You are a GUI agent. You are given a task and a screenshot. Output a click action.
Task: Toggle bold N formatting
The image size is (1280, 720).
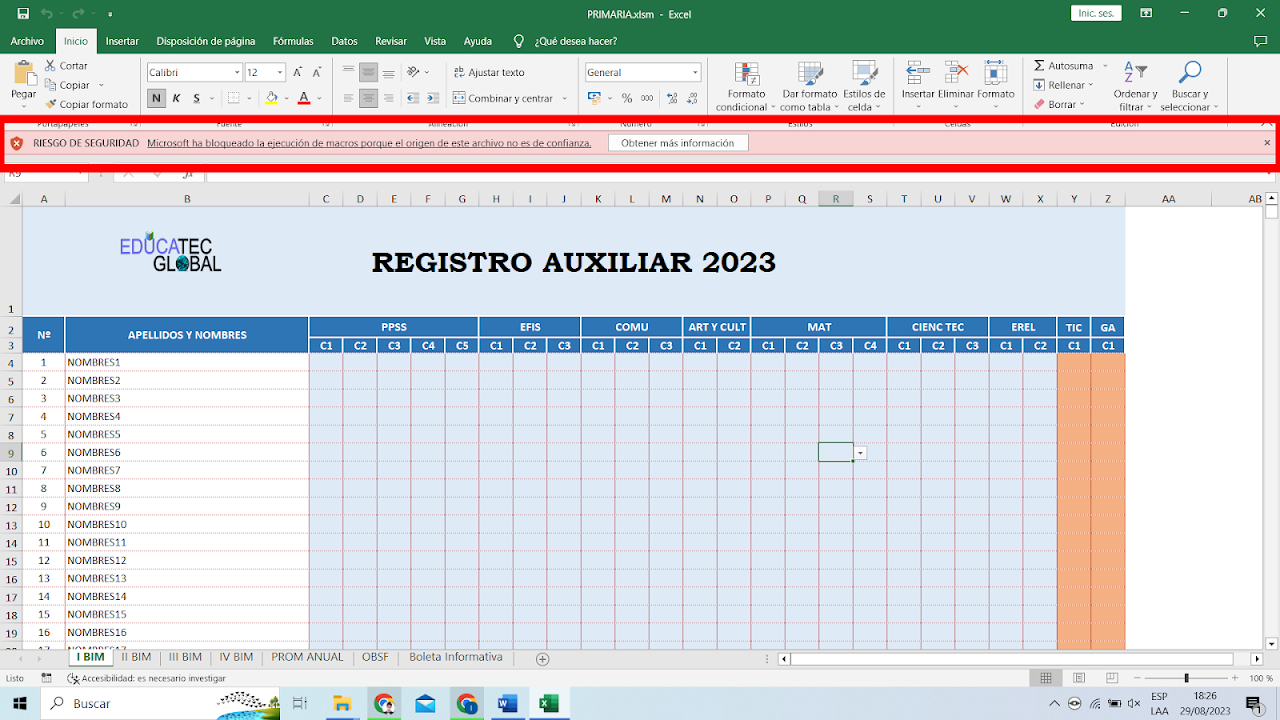[156, 98]
